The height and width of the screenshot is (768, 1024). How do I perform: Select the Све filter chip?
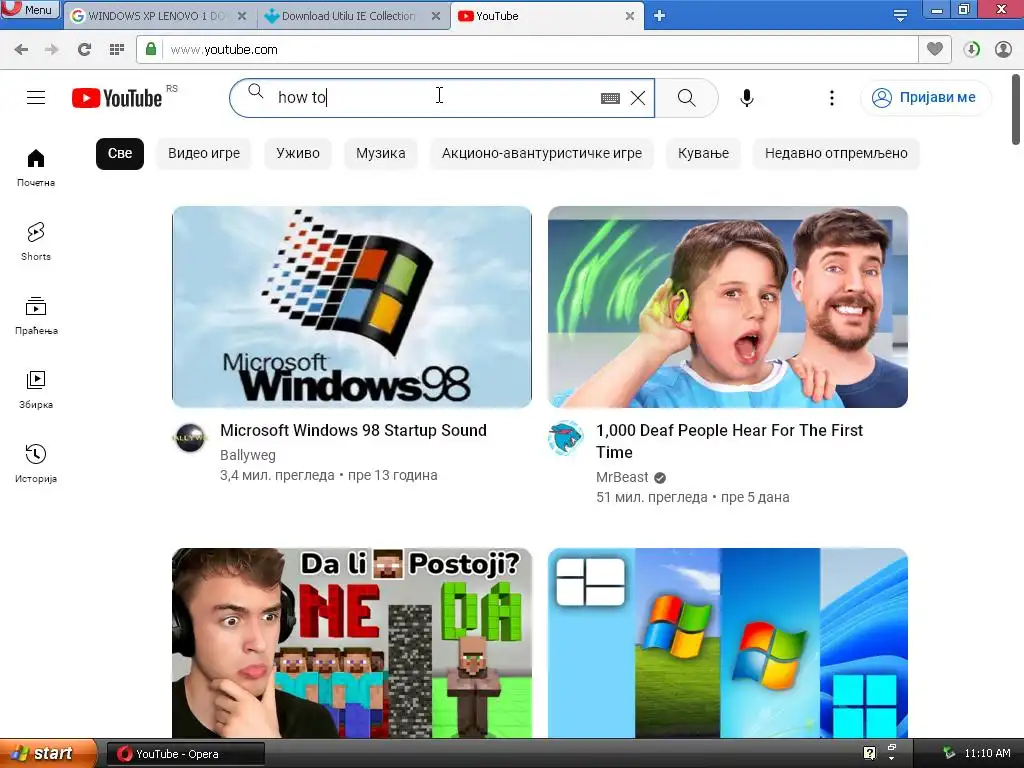click(x=120, y=153)
